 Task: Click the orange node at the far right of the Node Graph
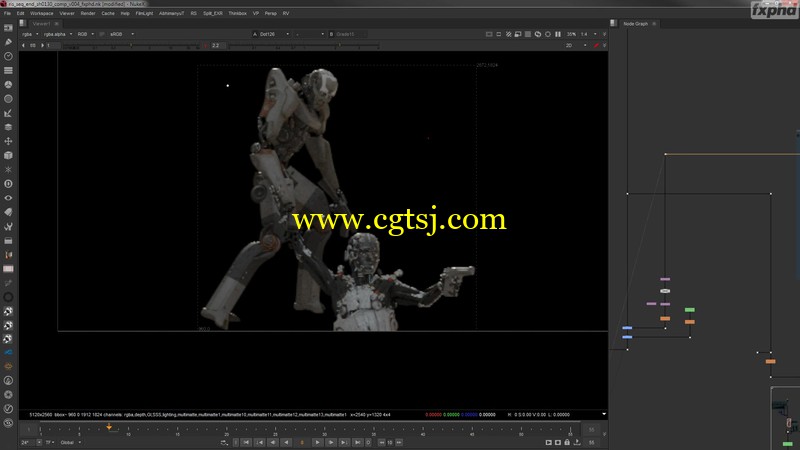click(x=770, y=361)
